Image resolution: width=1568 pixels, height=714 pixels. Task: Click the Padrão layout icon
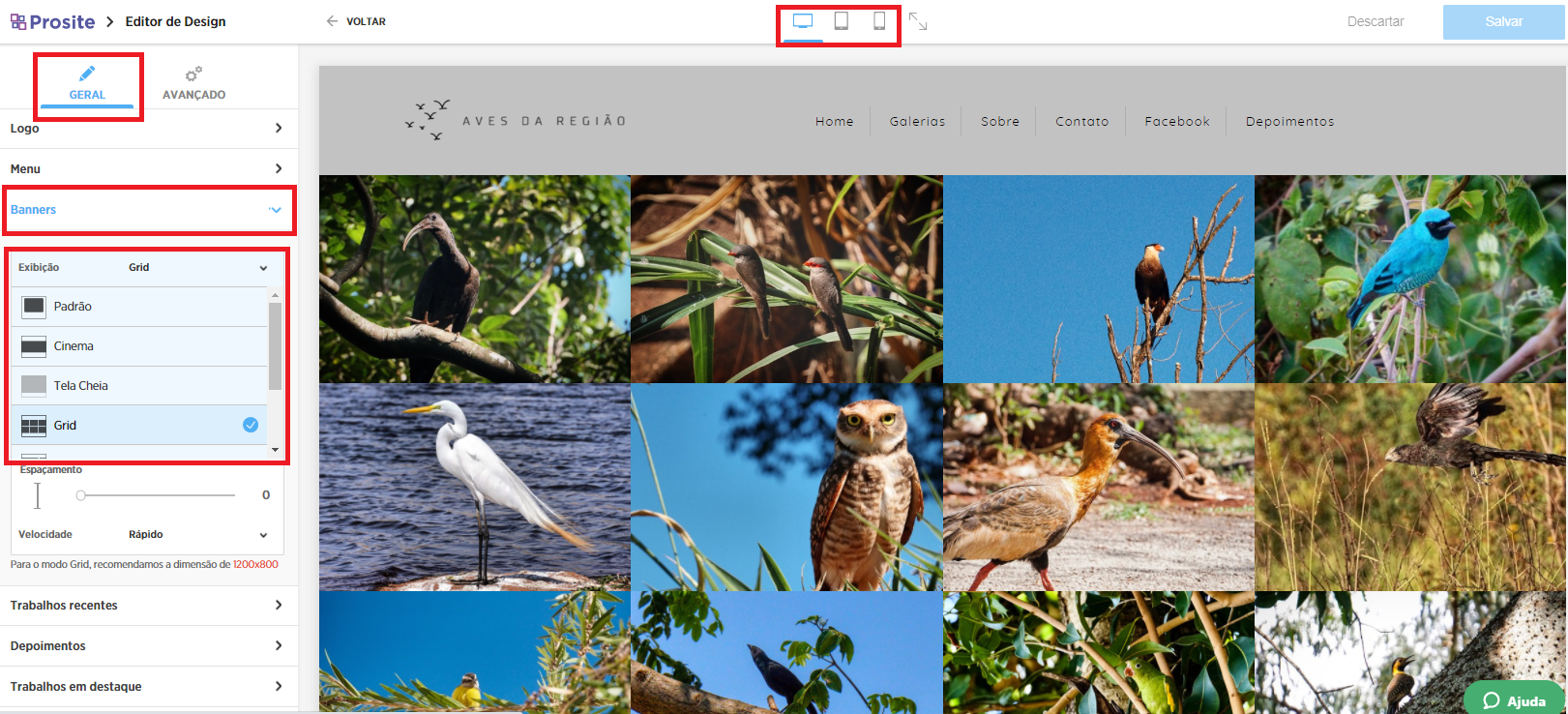[x=34, y=307]
